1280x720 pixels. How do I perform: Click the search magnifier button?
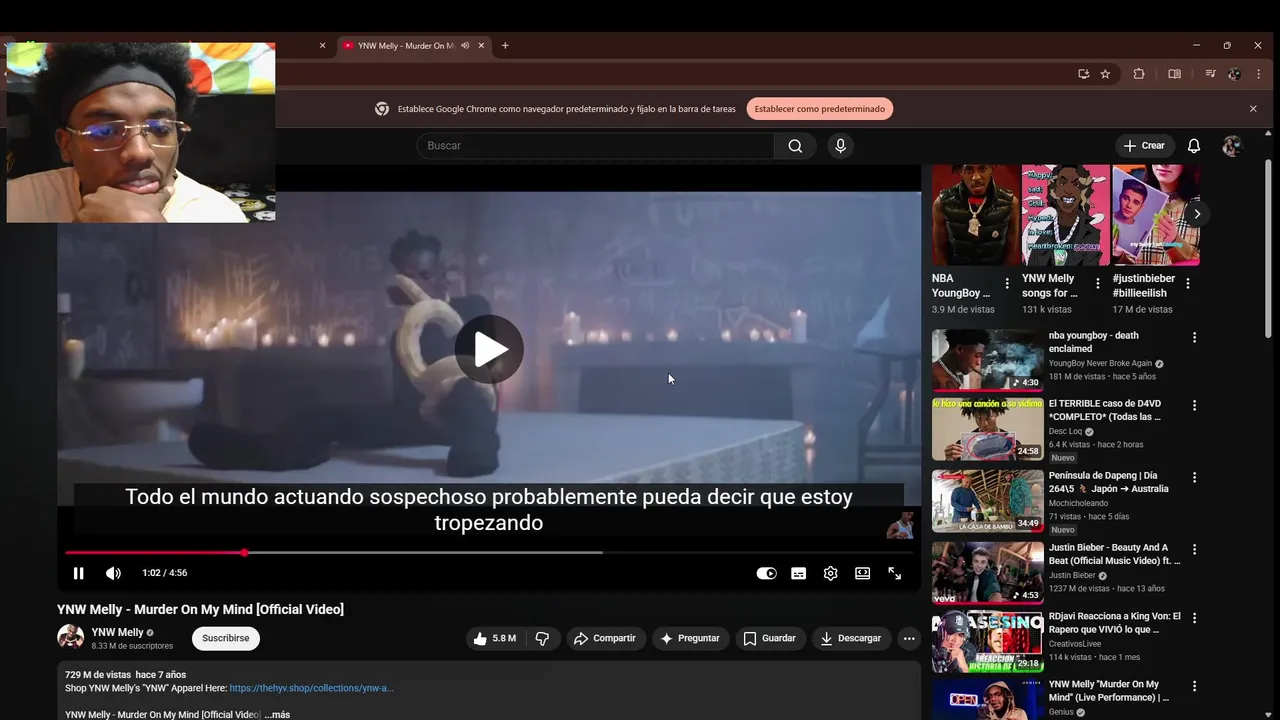[x=795, y=146]
